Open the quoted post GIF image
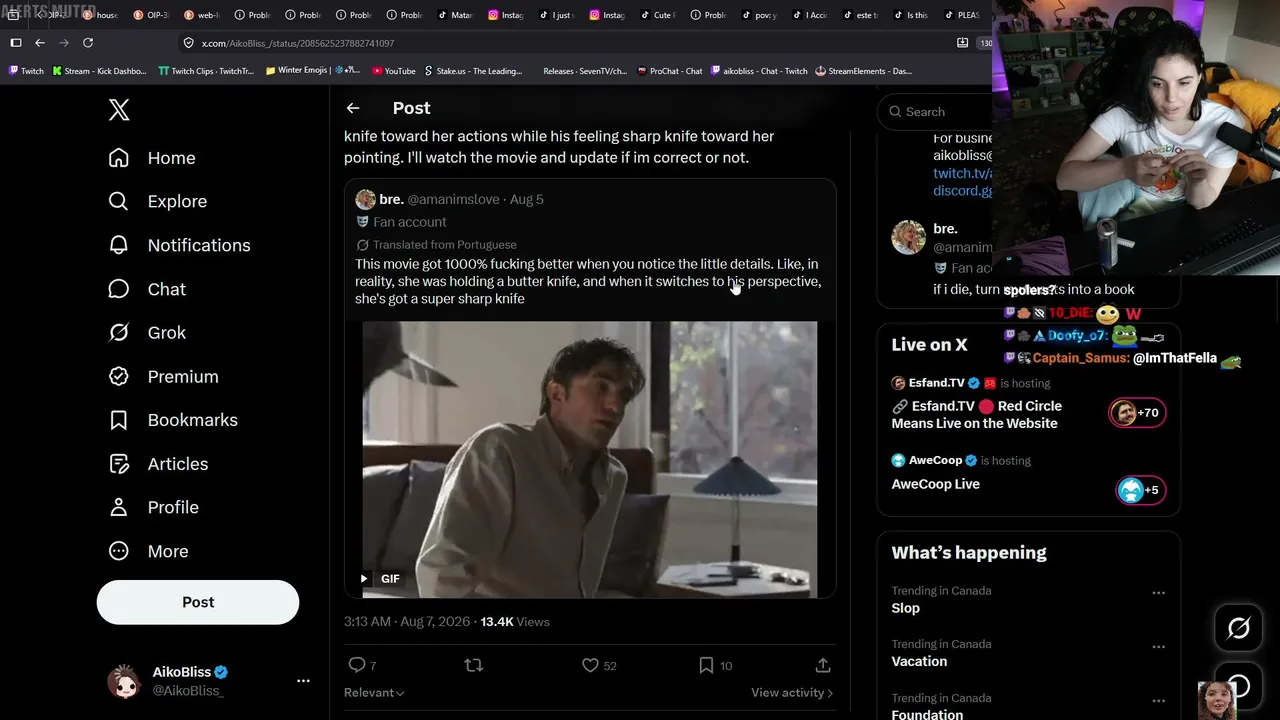1280x720 pixels. 590,459
